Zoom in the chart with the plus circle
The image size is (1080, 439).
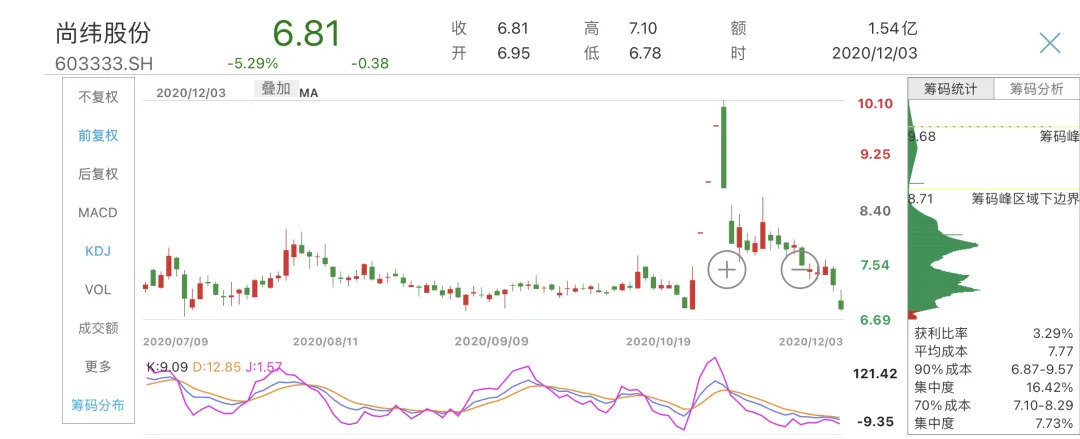pos(727,268)
